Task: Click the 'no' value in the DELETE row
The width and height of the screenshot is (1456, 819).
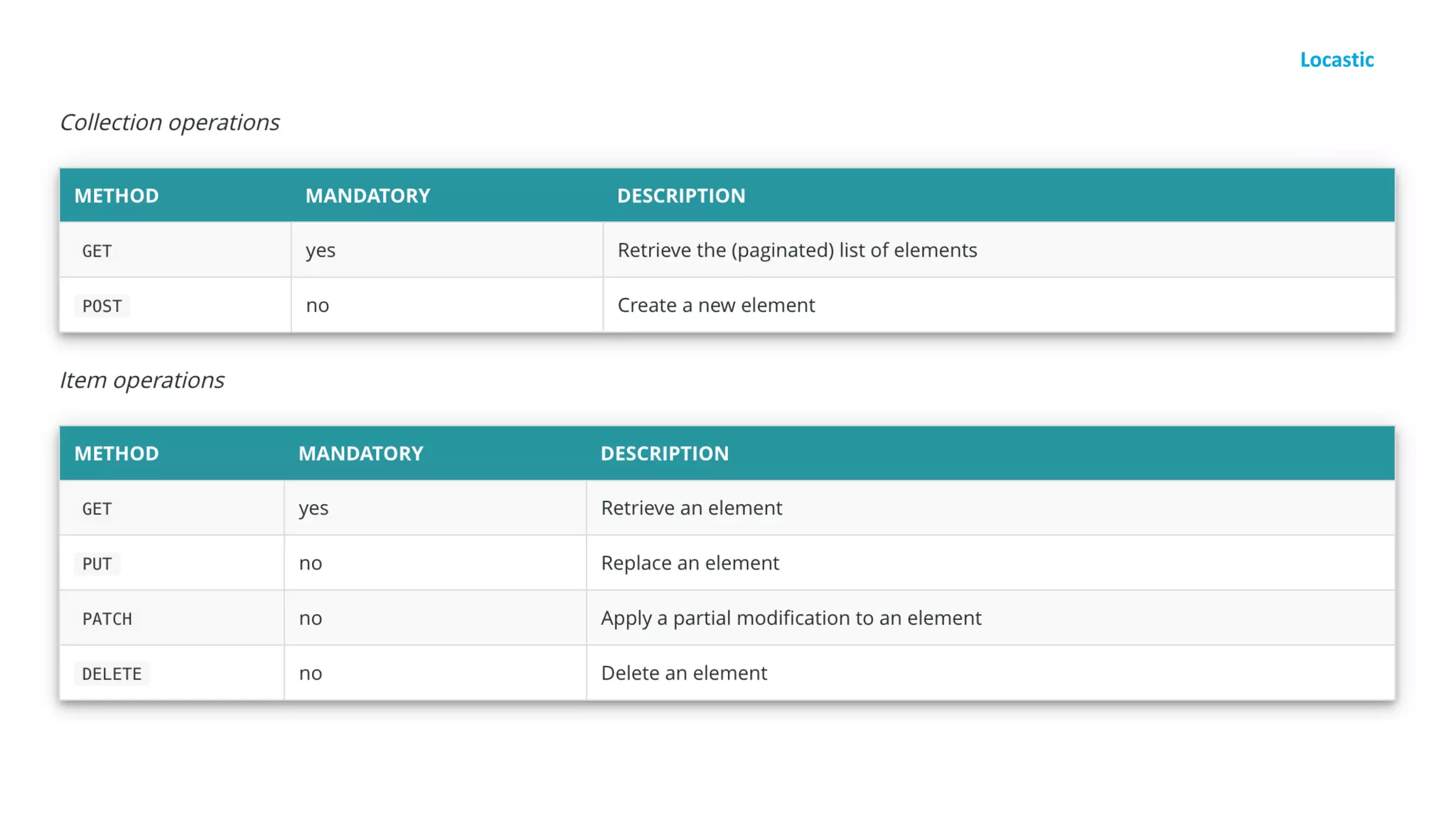Action: click(310, 673)
